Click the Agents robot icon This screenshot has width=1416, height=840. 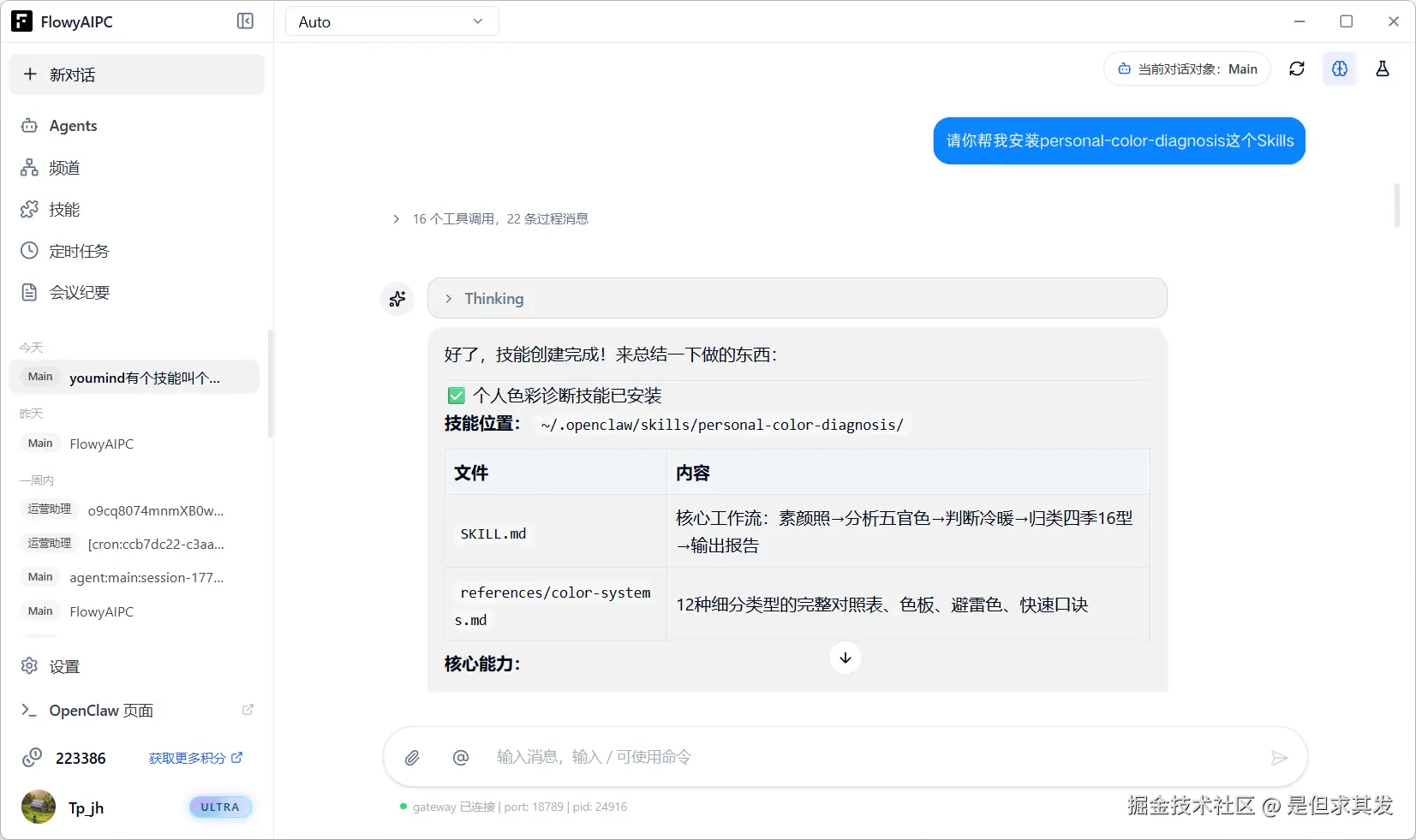29,126
